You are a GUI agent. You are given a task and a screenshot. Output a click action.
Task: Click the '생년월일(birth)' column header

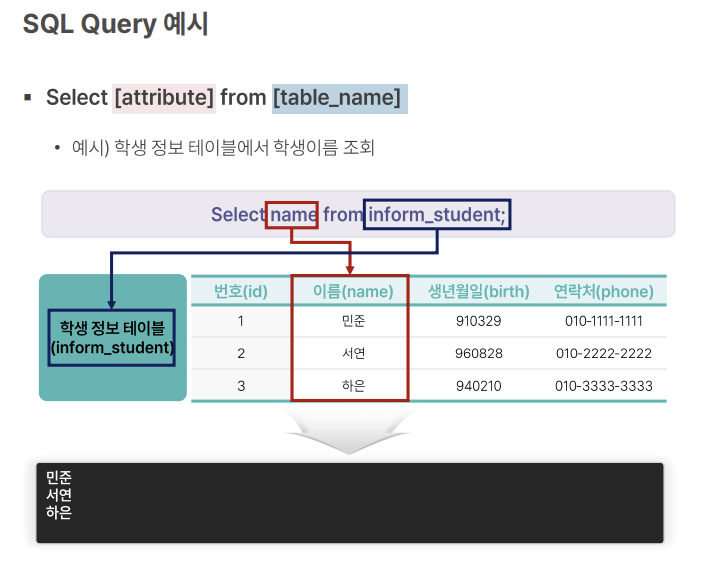coord(478,291)
